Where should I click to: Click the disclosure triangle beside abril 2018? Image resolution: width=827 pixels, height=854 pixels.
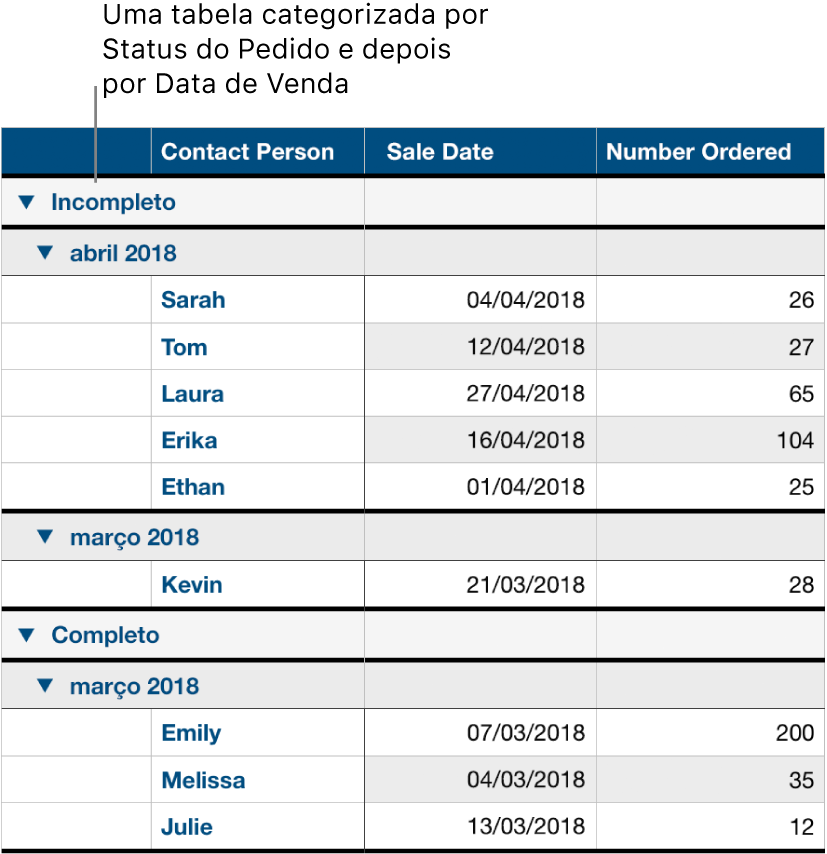point(45,252)
